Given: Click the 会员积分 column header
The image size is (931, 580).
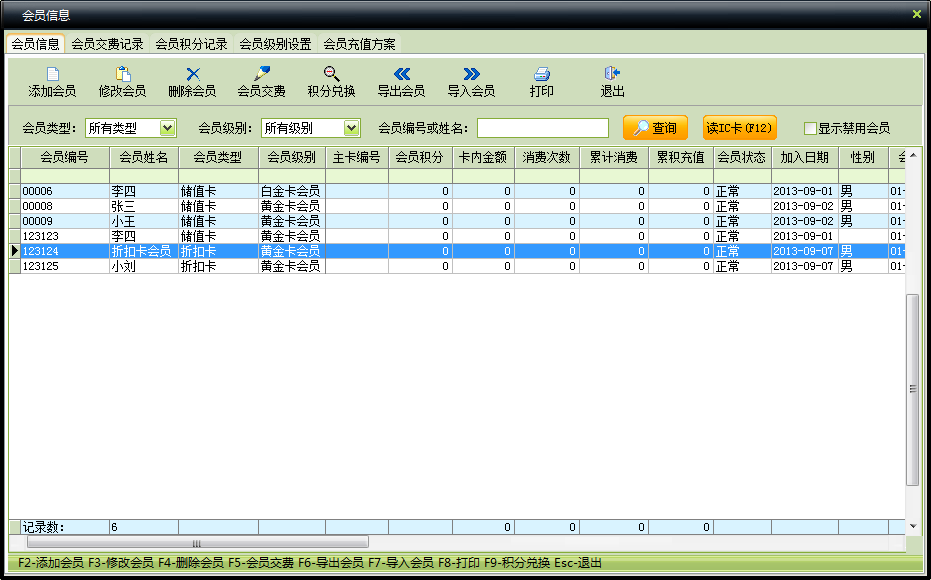Looking at the screenshot, I should (x=420, y=157).
